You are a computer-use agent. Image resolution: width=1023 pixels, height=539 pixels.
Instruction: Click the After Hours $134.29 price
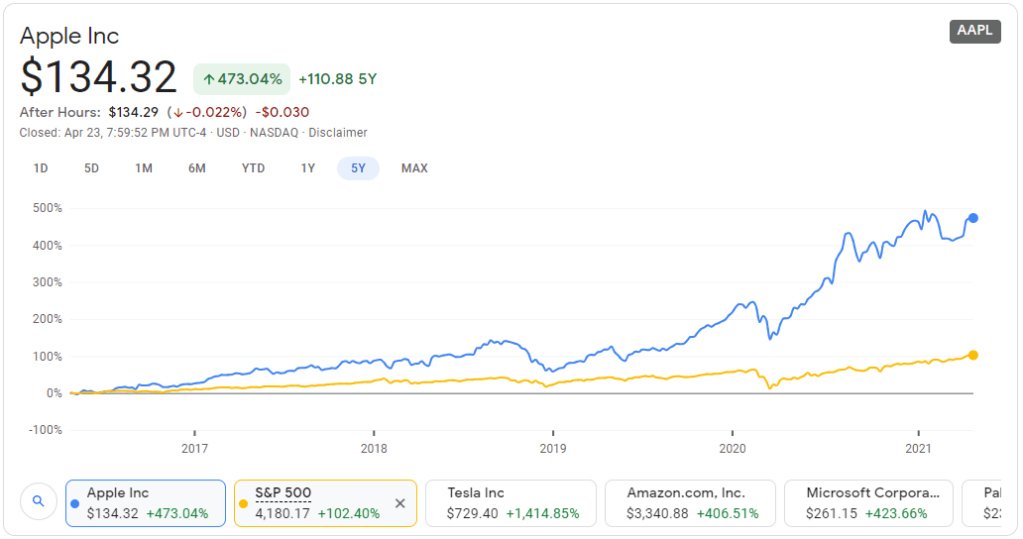pos(133,112)
